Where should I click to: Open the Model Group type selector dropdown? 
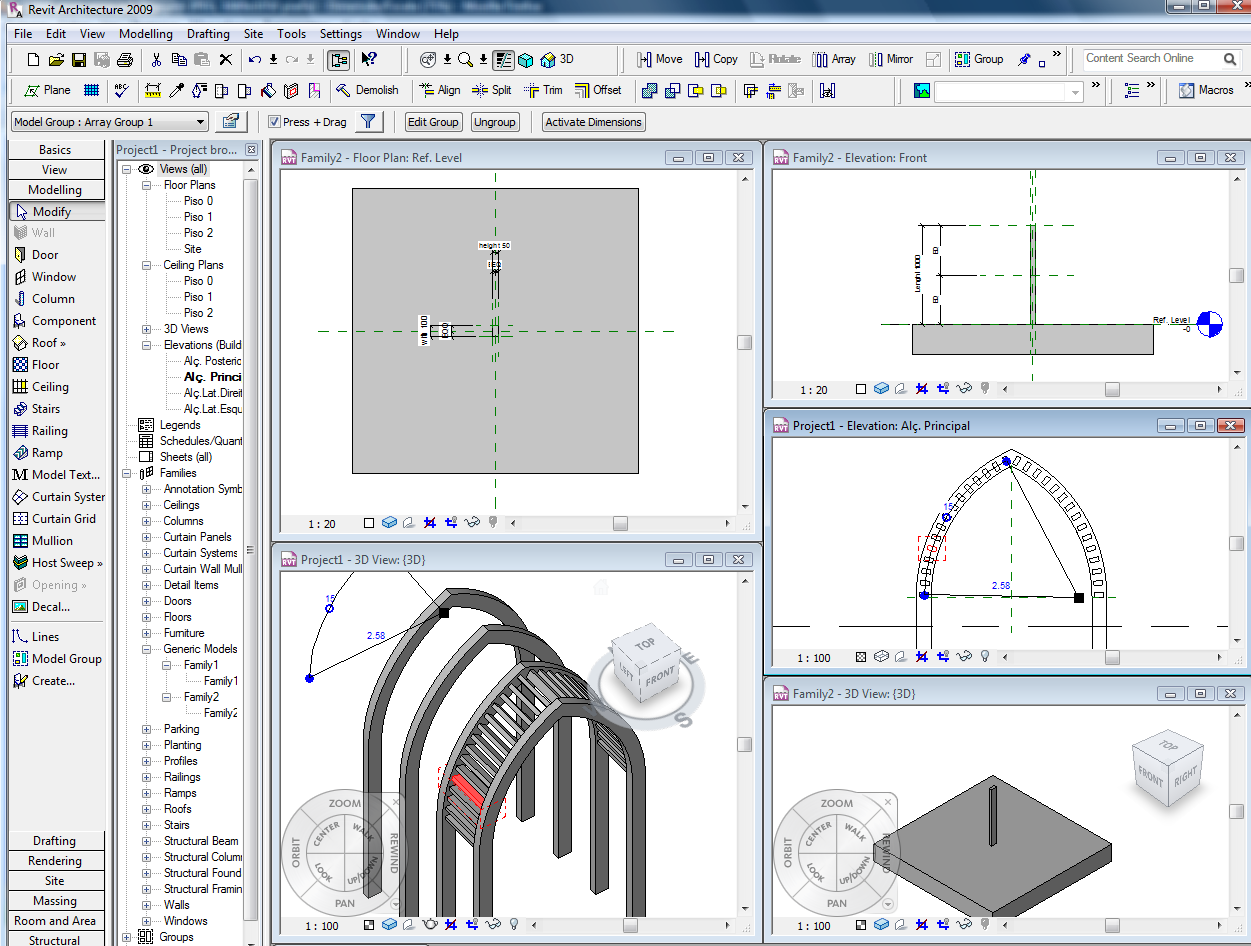[x=200, y=122]
